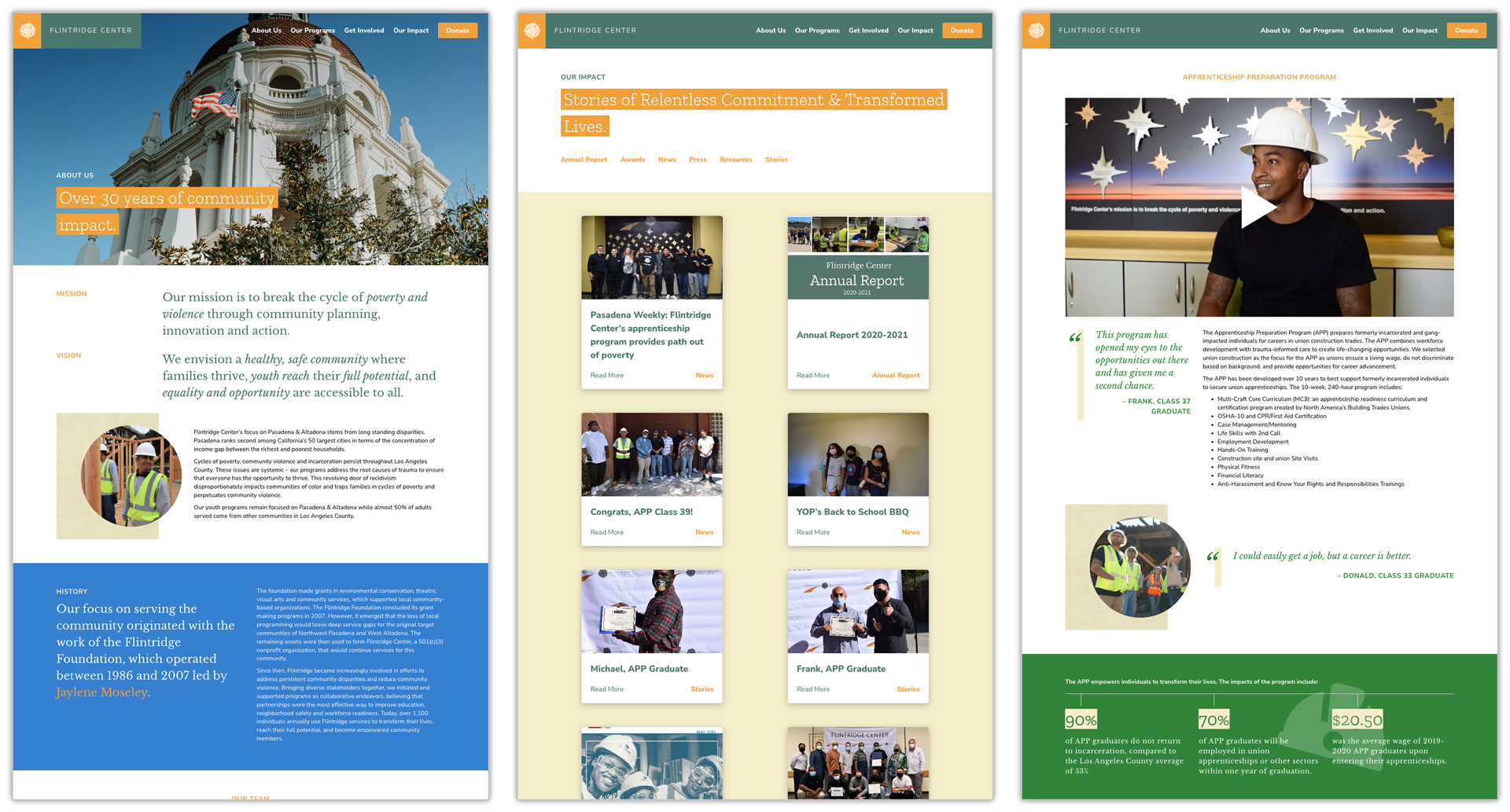This screenshot has width=1510, height=812.
Task: Click Frank, APP Graduate title
Action: tap(841, 669)
